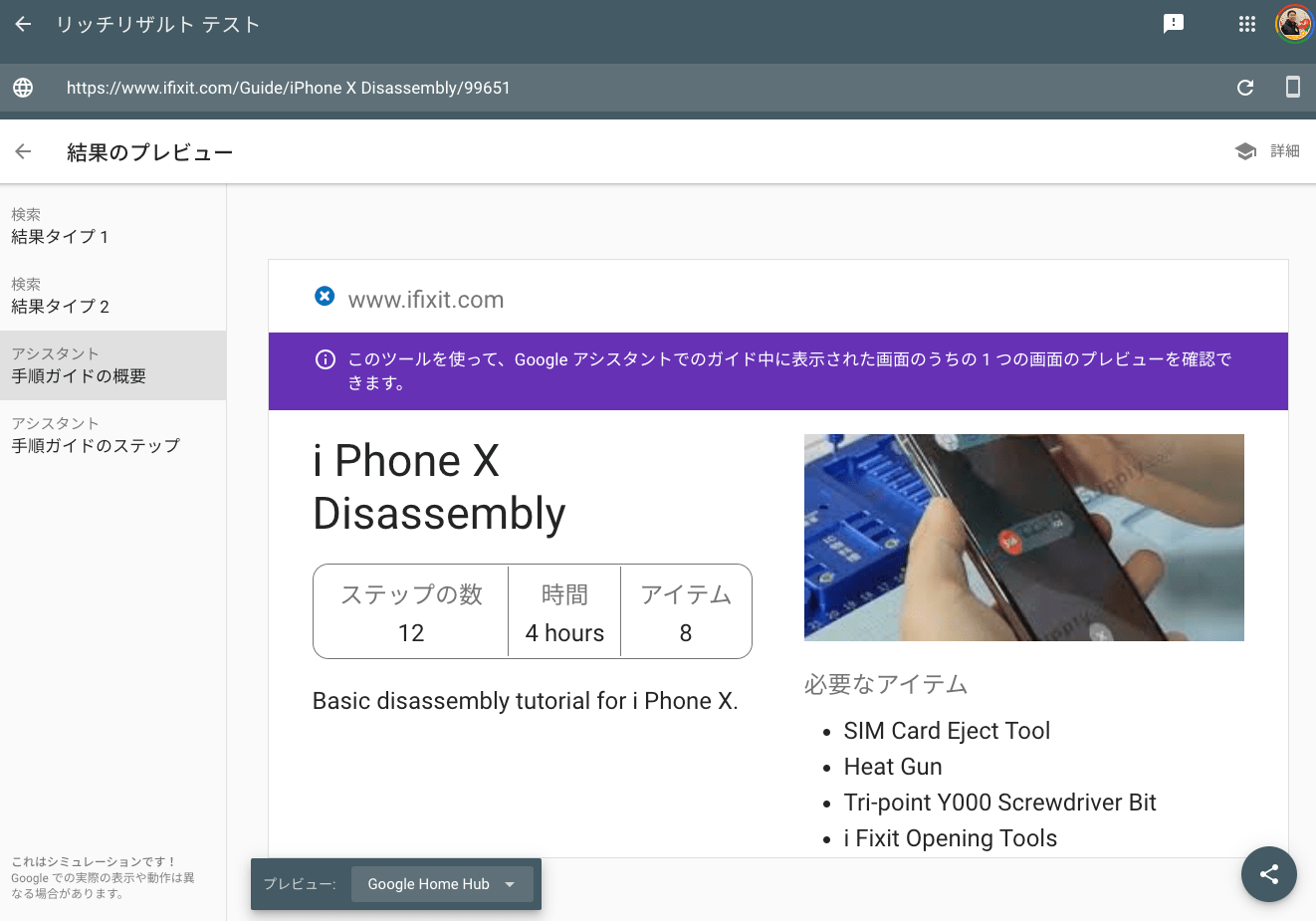Click SIM Card Eject Tool list item
Image resolution: width=1316 pixels, height=921 pixels.
pyautogui.click(x=947, y=731)
